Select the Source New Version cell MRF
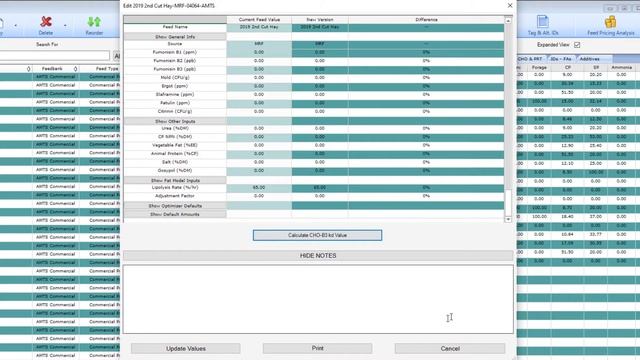The height and width of the screenshot is (360, 640). point(320,44)
